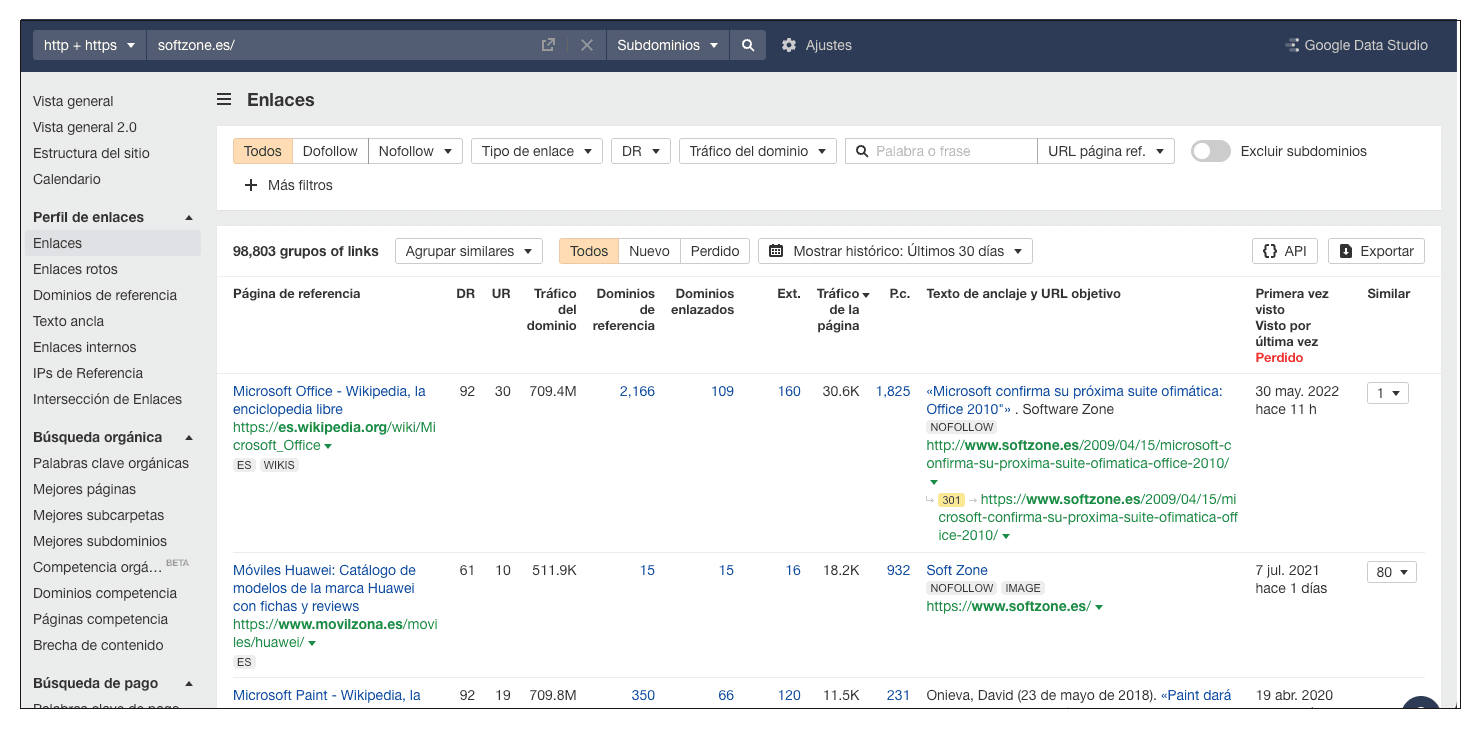The image size is (1476, 733).
Task: Click the Exportar button
Action: point(1376,251)
